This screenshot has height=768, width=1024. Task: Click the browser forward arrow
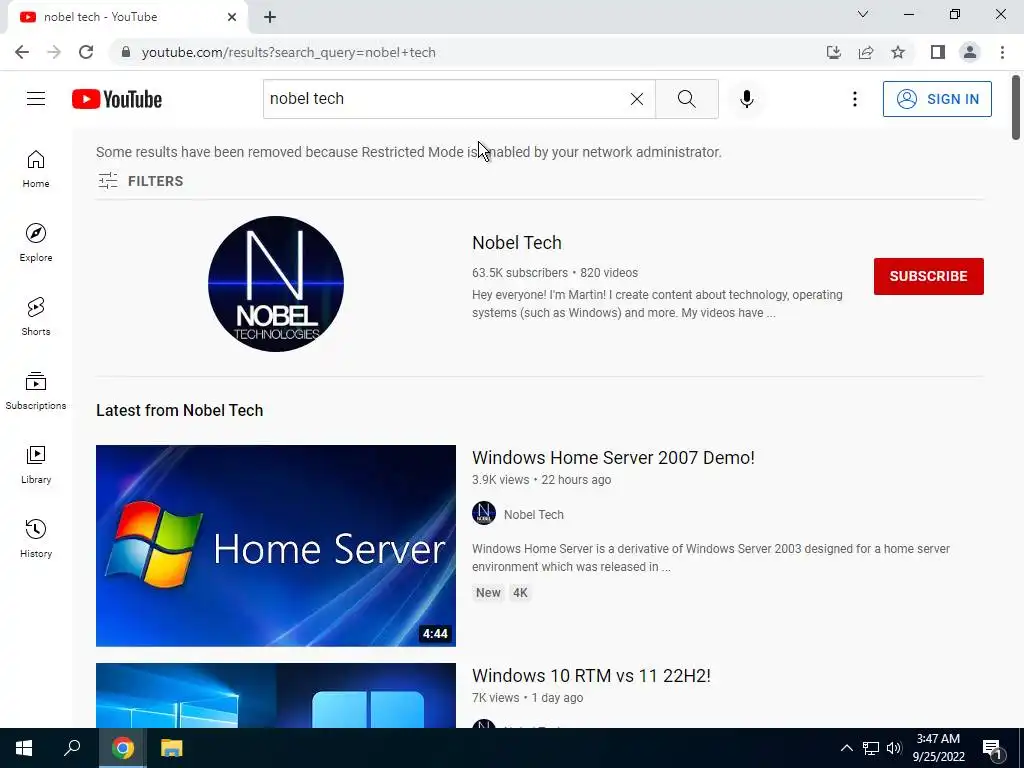tap(54, 52)
